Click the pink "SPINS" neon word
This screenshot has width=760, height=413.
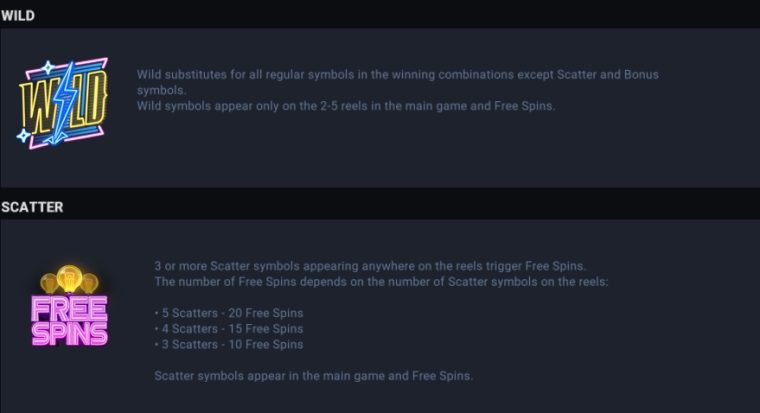(69, 334)
